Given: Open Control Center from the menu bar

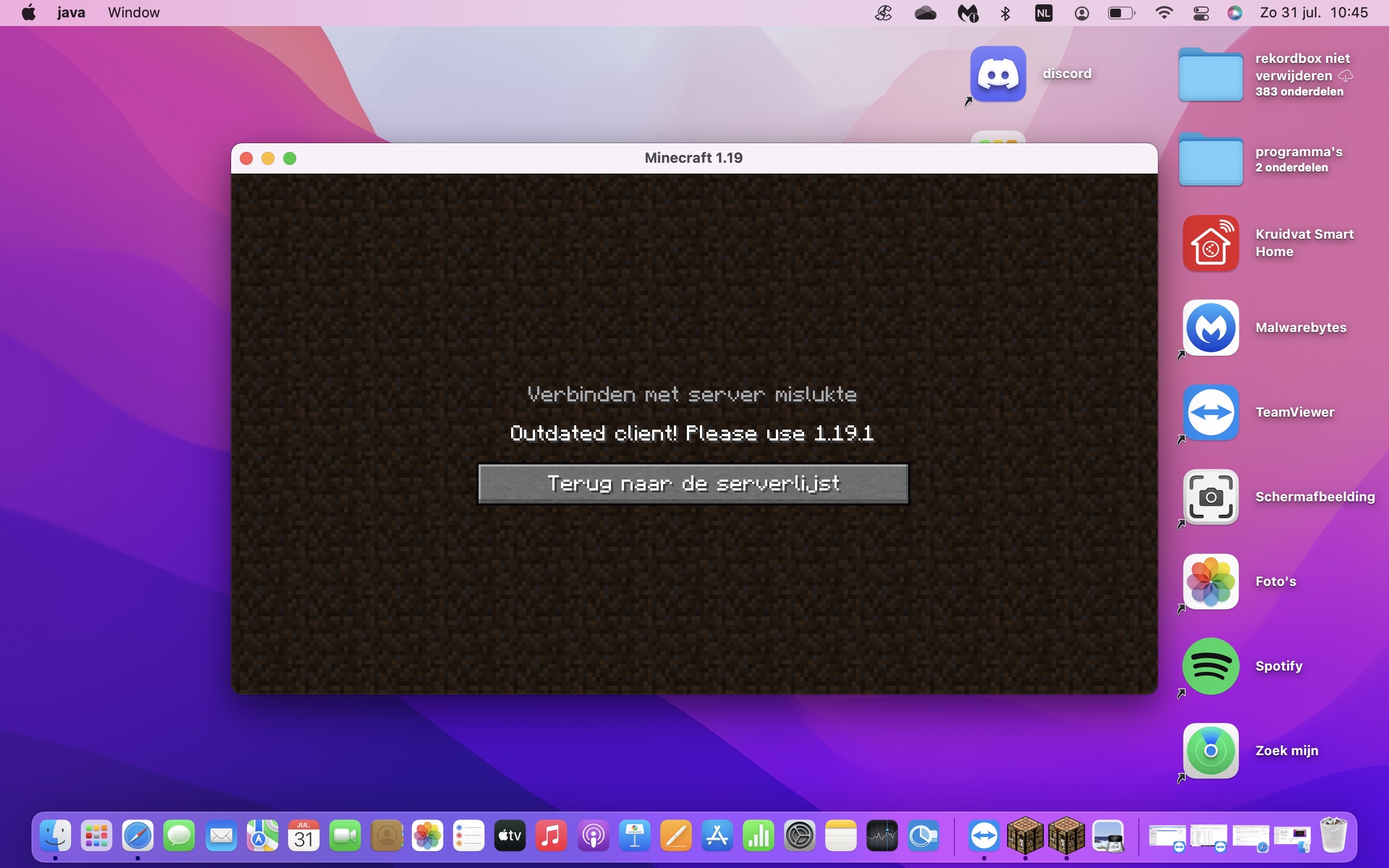Looking at the screenshot, I should point(1201,12).
